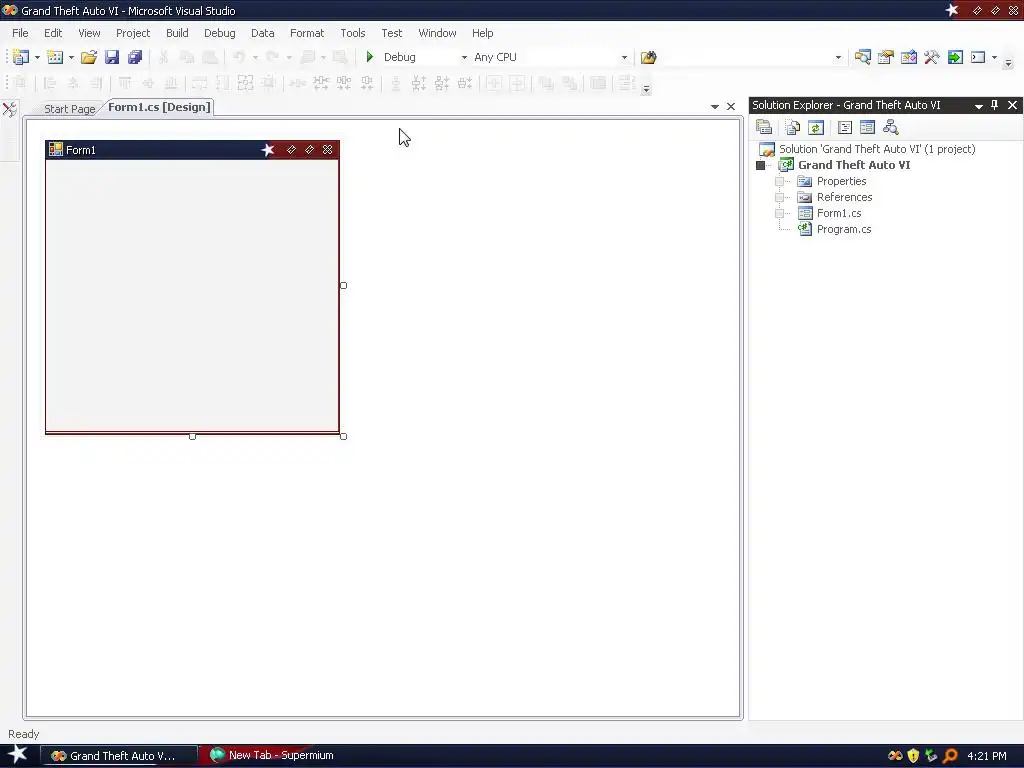This screenshot has height=768, width=1024.
Task: Open the Tools menu
Action: coord(353,33)
